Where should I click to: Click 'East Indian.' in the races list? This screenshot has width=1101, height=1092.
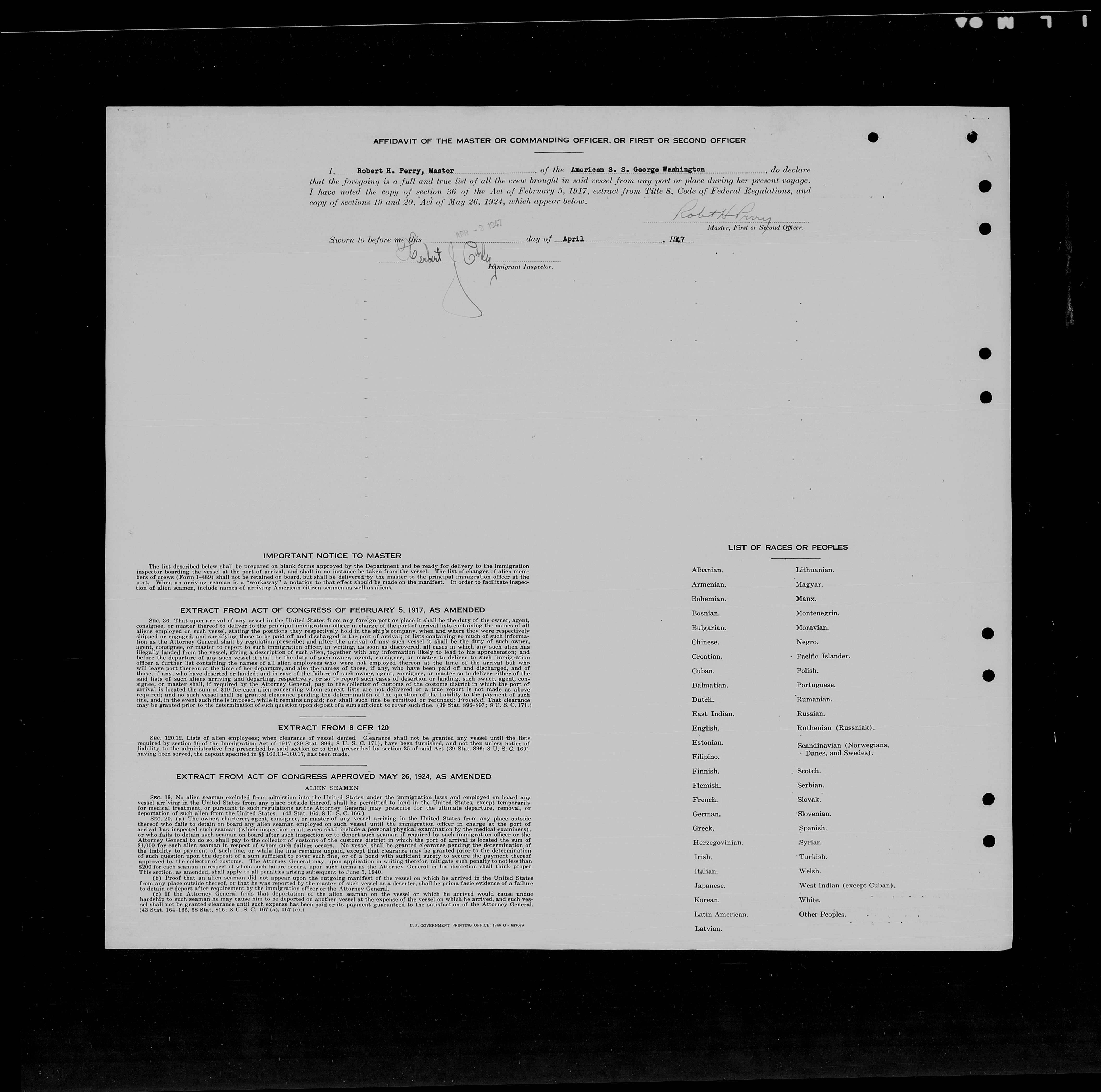tap(714, 714)
